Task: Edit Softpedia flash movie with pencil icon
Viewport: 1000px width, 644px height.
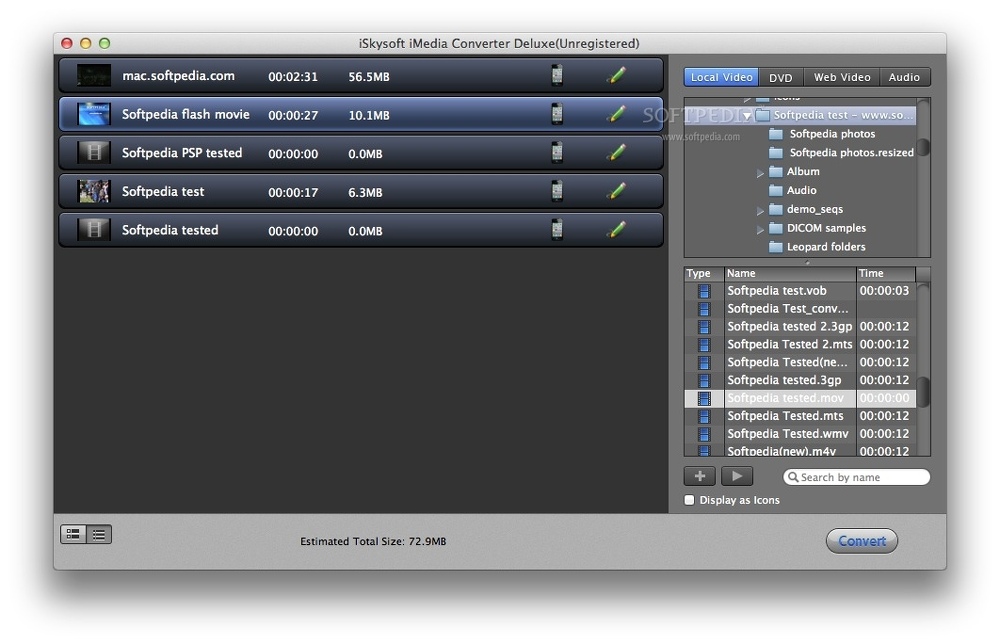Action: point(616,114)
